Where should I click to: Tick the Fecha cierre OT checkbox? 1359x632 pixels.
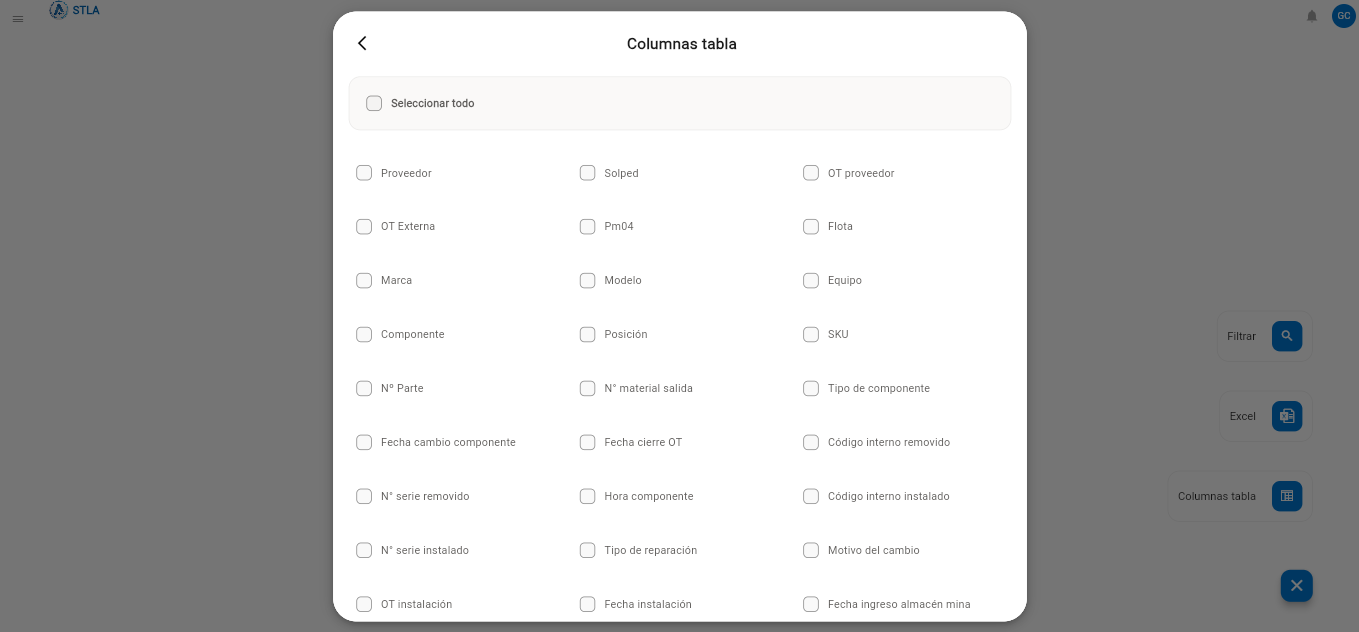[x=587, y=443]
